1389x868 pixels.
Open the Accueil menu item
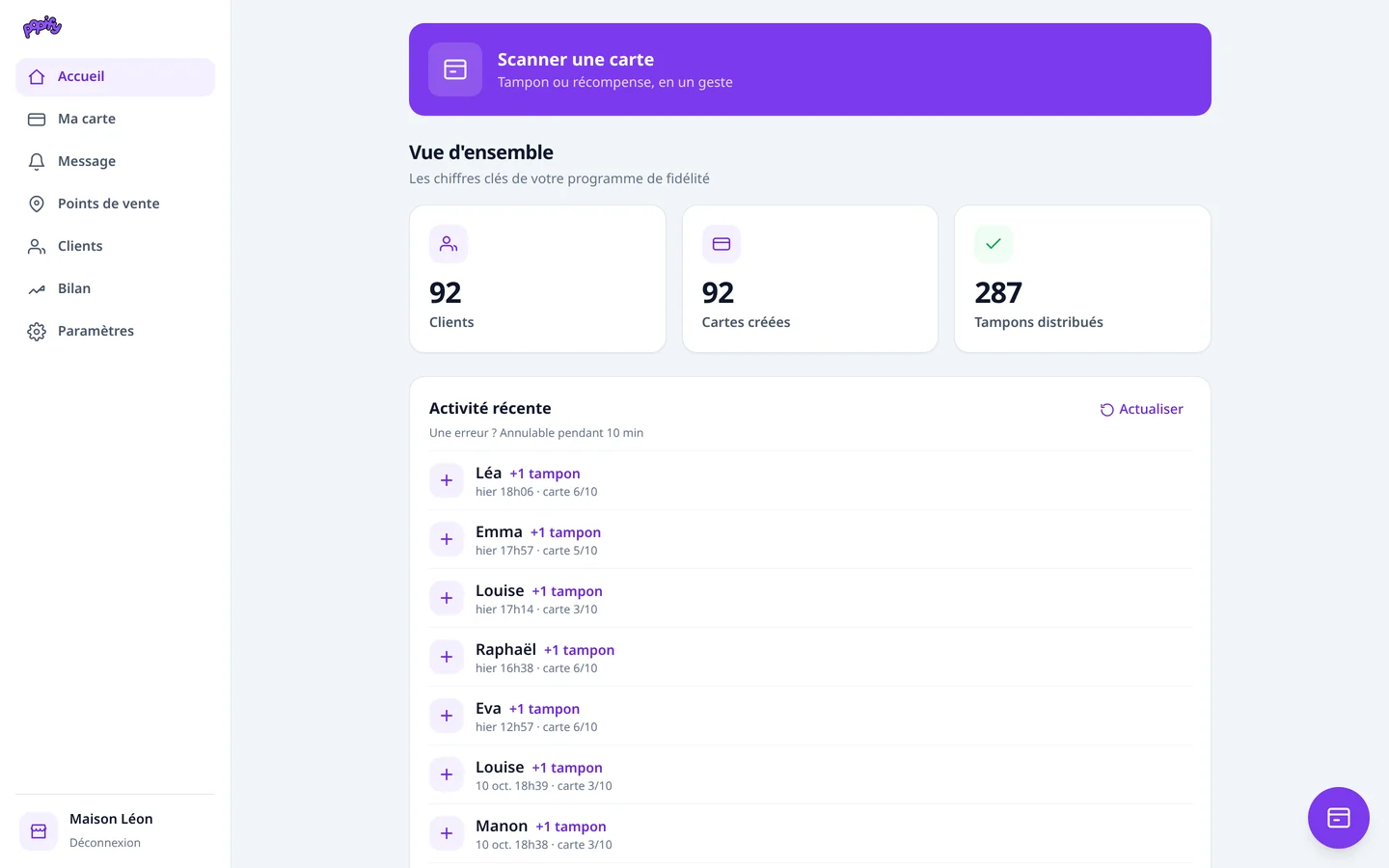pos(116,77)
